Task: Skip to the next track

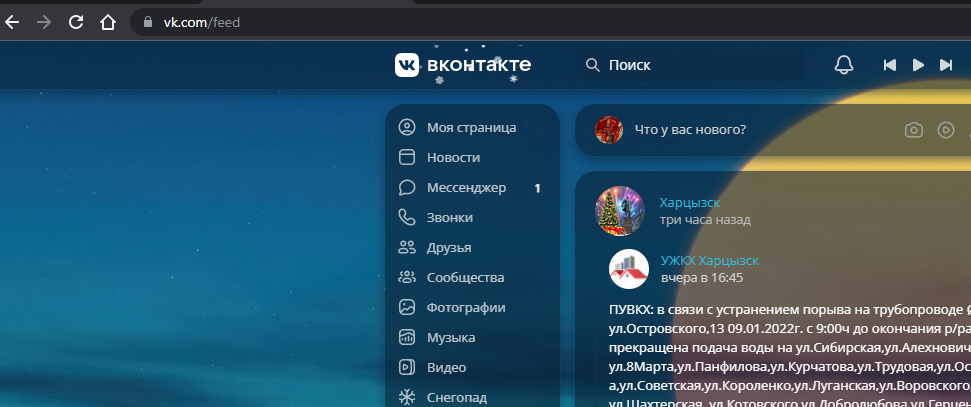Action: 946,65
